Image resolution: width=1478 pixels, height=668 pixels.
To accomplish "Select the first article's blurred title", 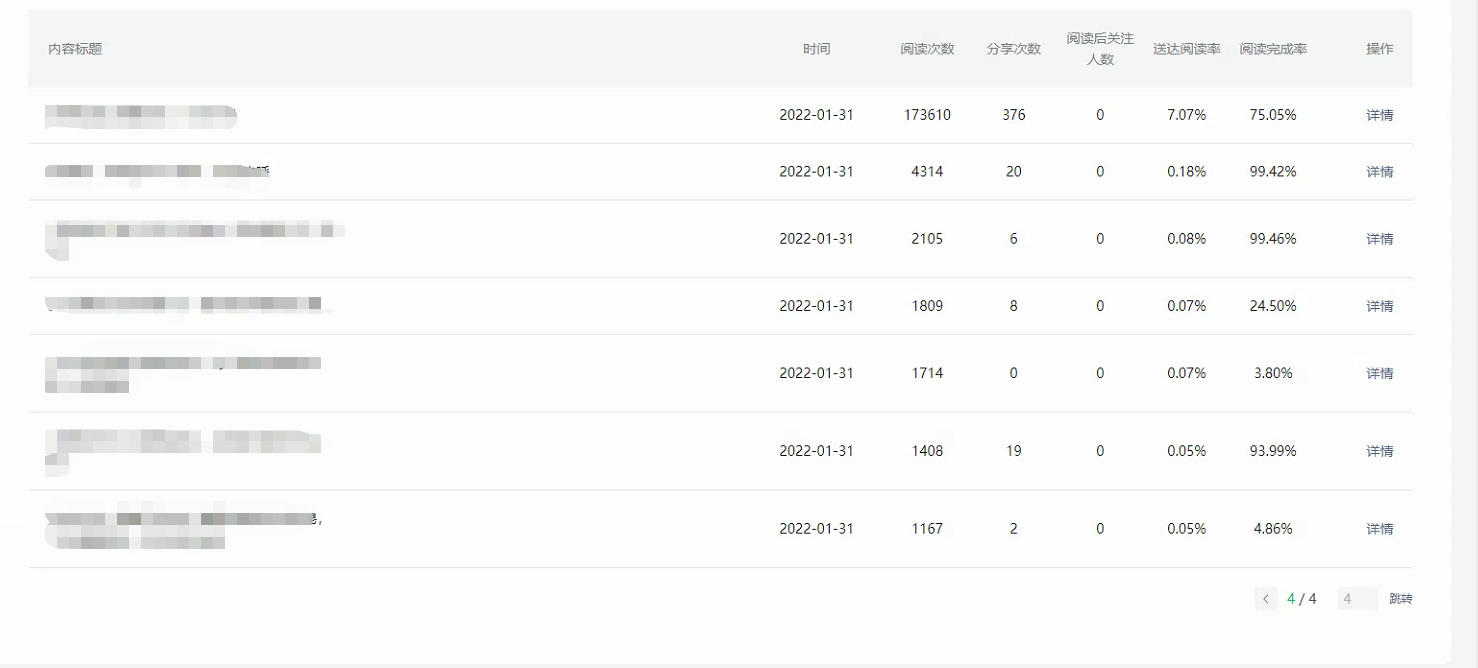I will [x=141, y=116].
